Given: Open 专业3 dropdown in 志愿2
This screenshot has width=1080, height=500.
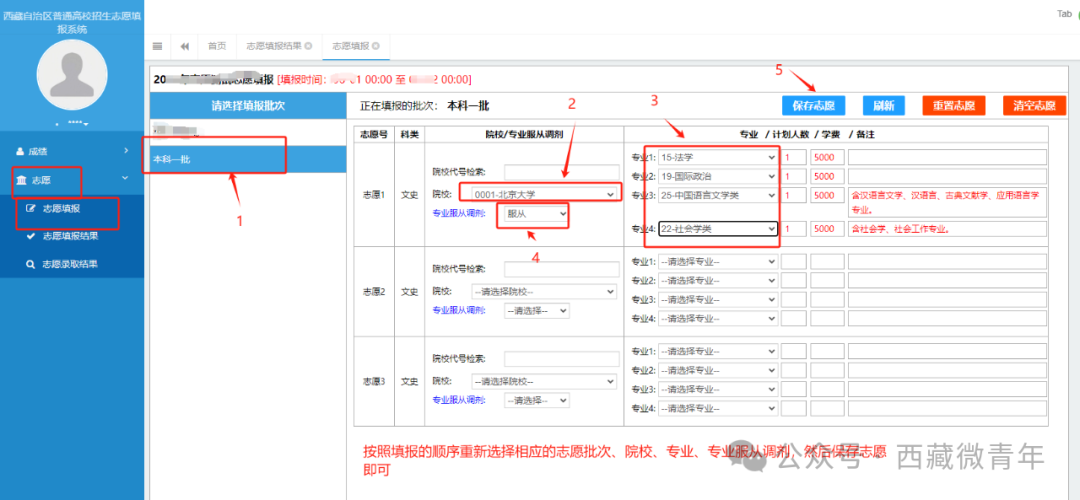Looking at the screenshot, I should [718, 300].
